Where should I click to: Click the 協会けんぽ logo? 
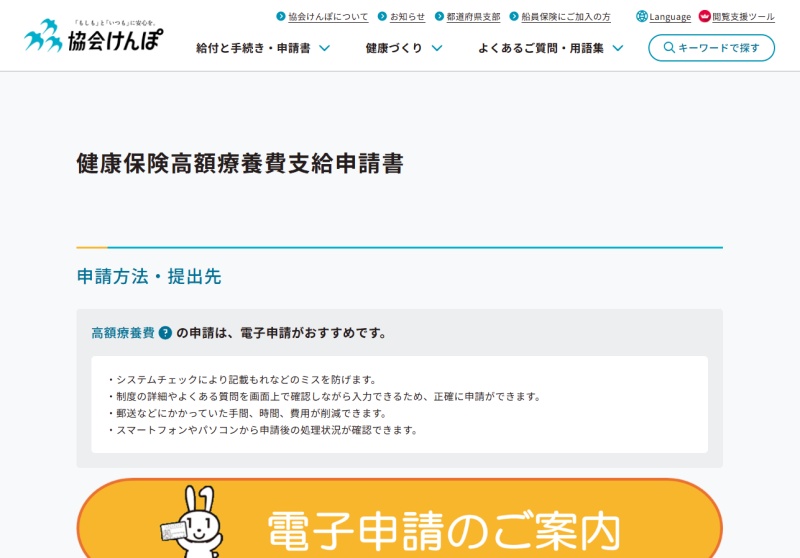[94, 36]
